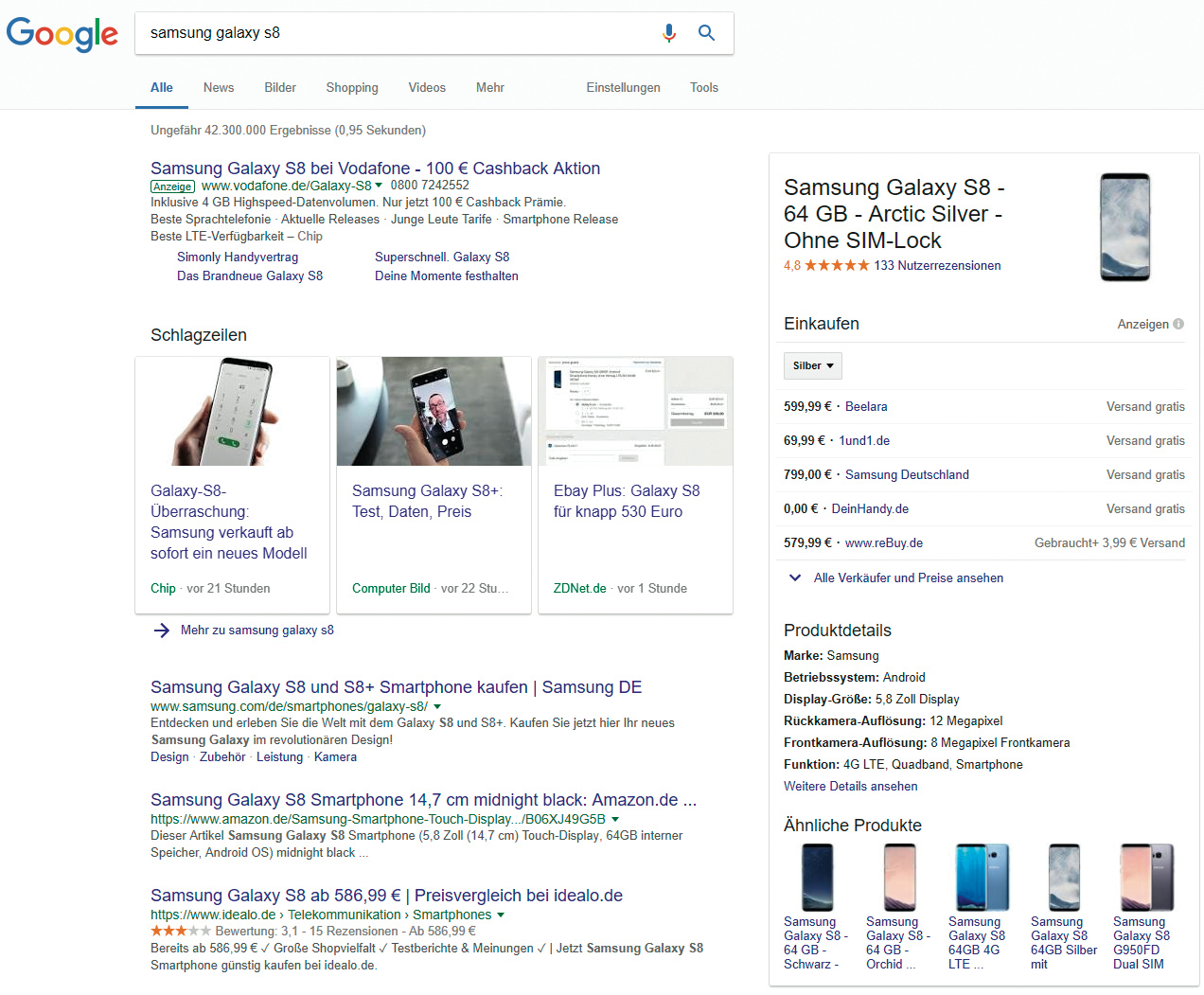Screen dimensions: 1204x995
Task: Open Das Brandneue Galaxy S8 sitelink
Action: pos(250,275)
